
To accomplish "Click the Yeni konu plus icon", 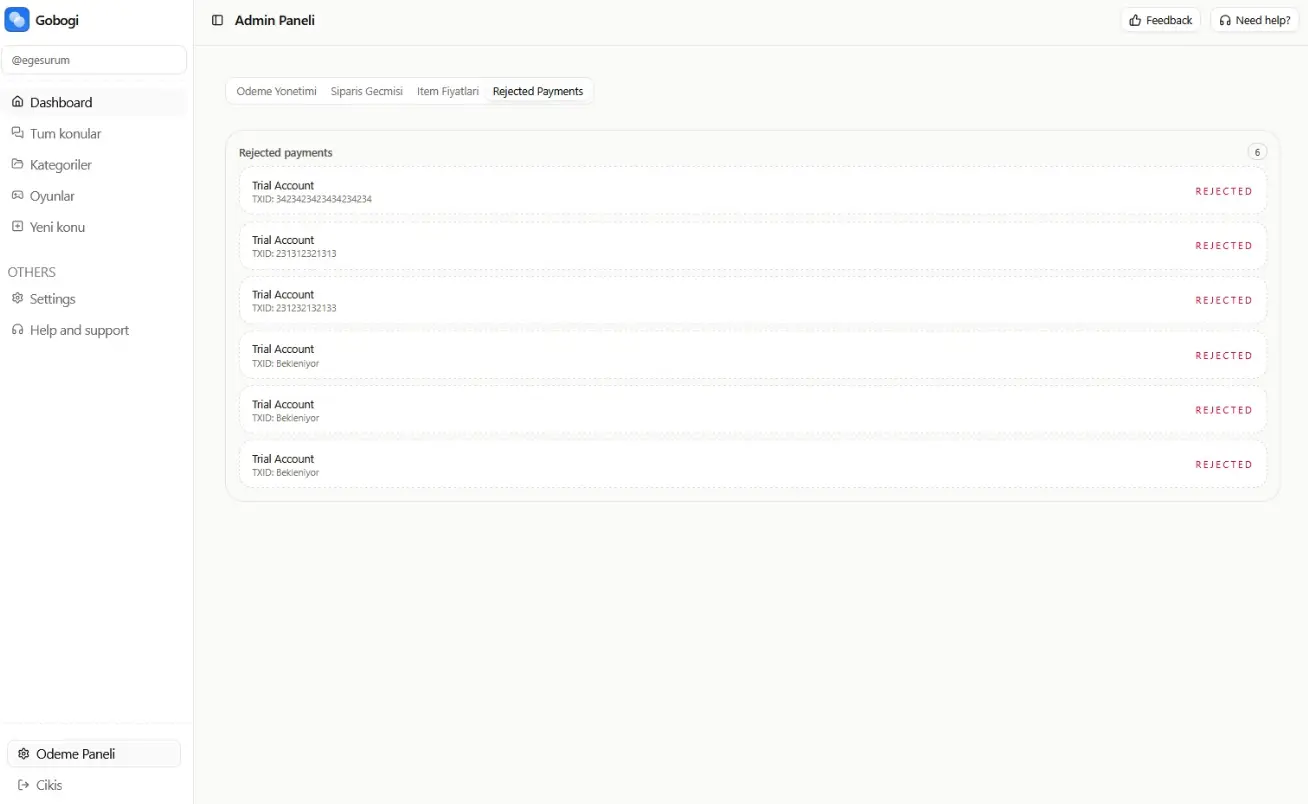I will coord(17,227).
